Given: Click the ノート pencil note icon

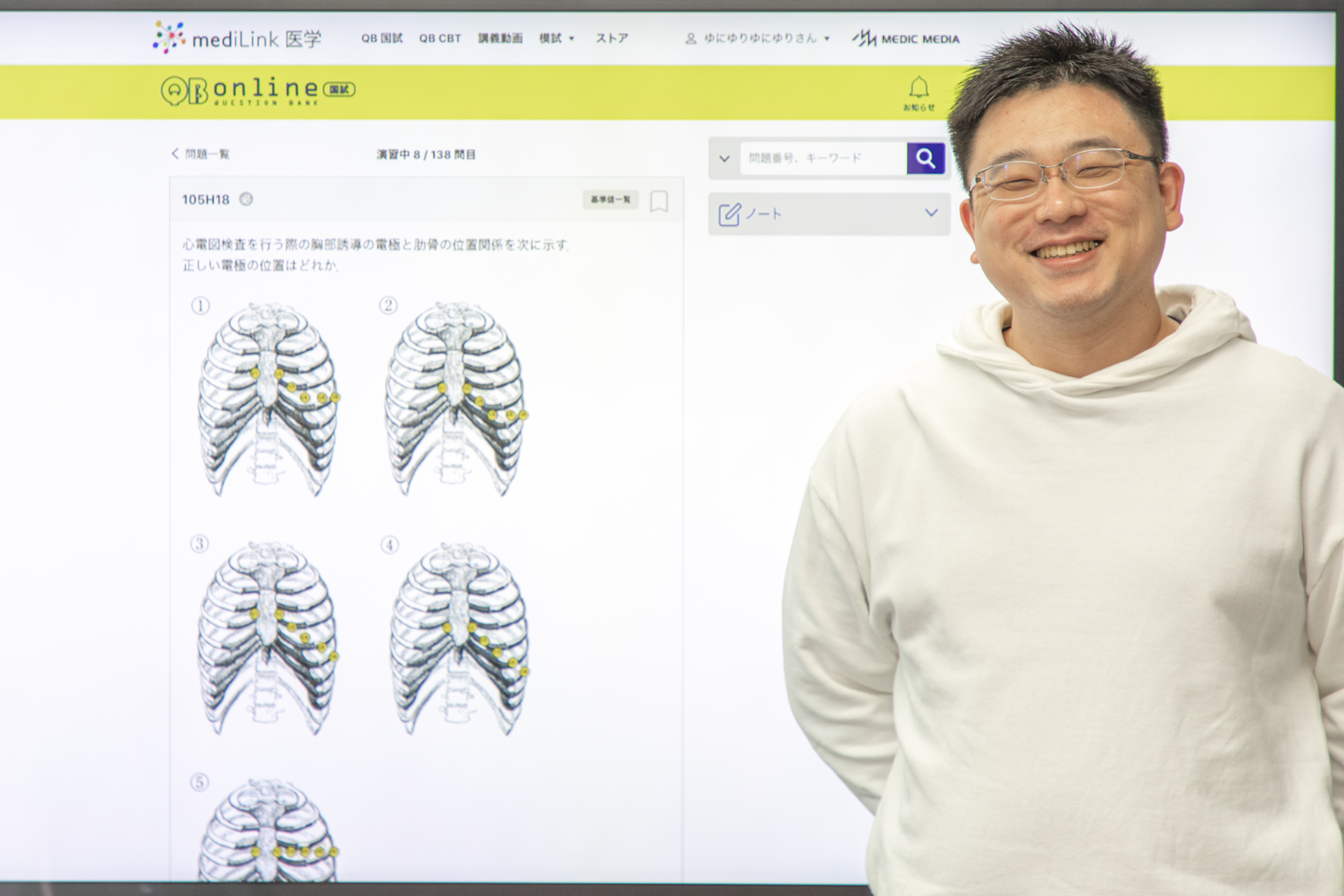Looking at the screenshot, I should 729,214.
